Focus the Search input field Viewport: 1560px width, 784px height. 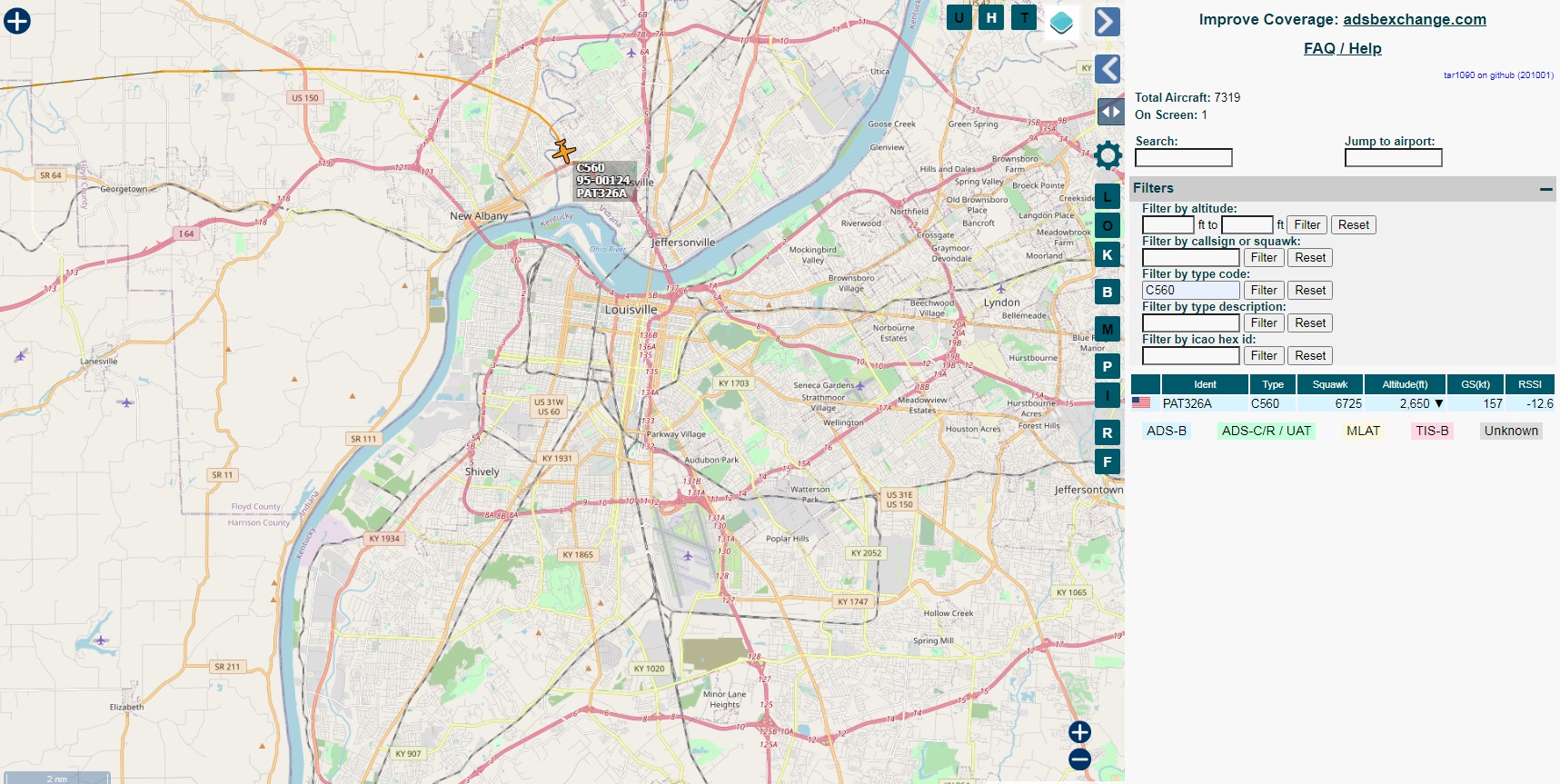point(1183,158)
